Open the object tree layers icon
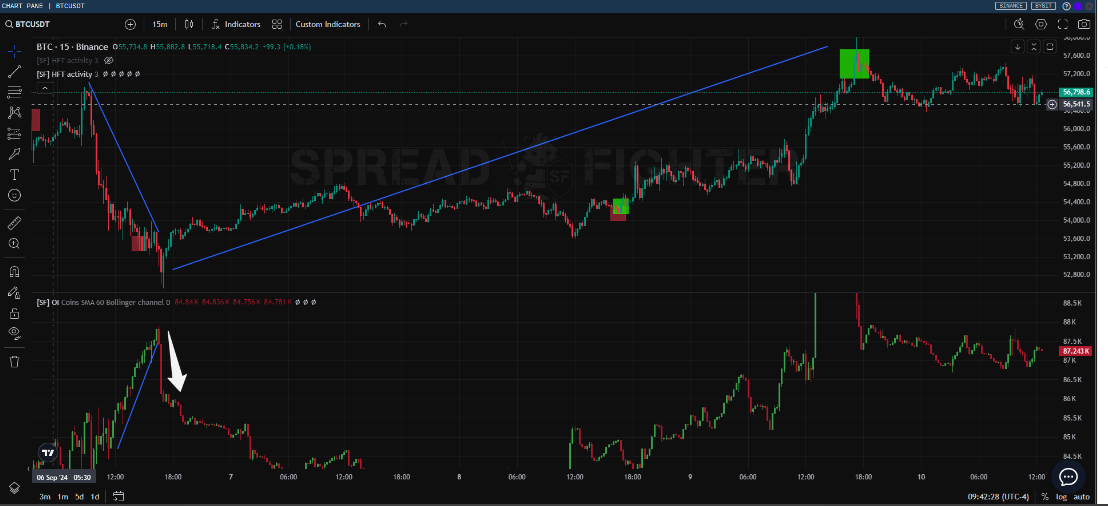This screenshot has height=506, width=1108. point(14,488)
